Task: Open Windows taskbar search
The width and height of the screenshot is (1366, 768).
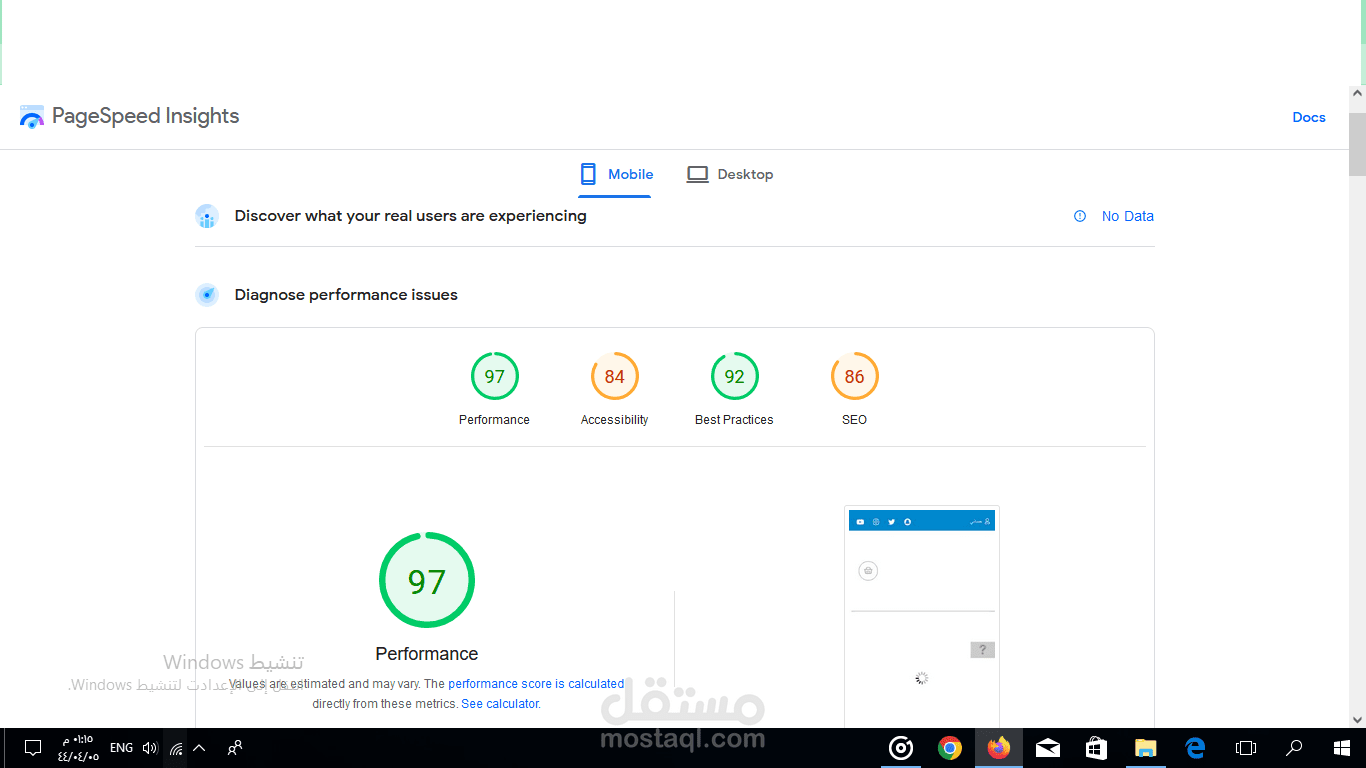Action: [1295, 748]
